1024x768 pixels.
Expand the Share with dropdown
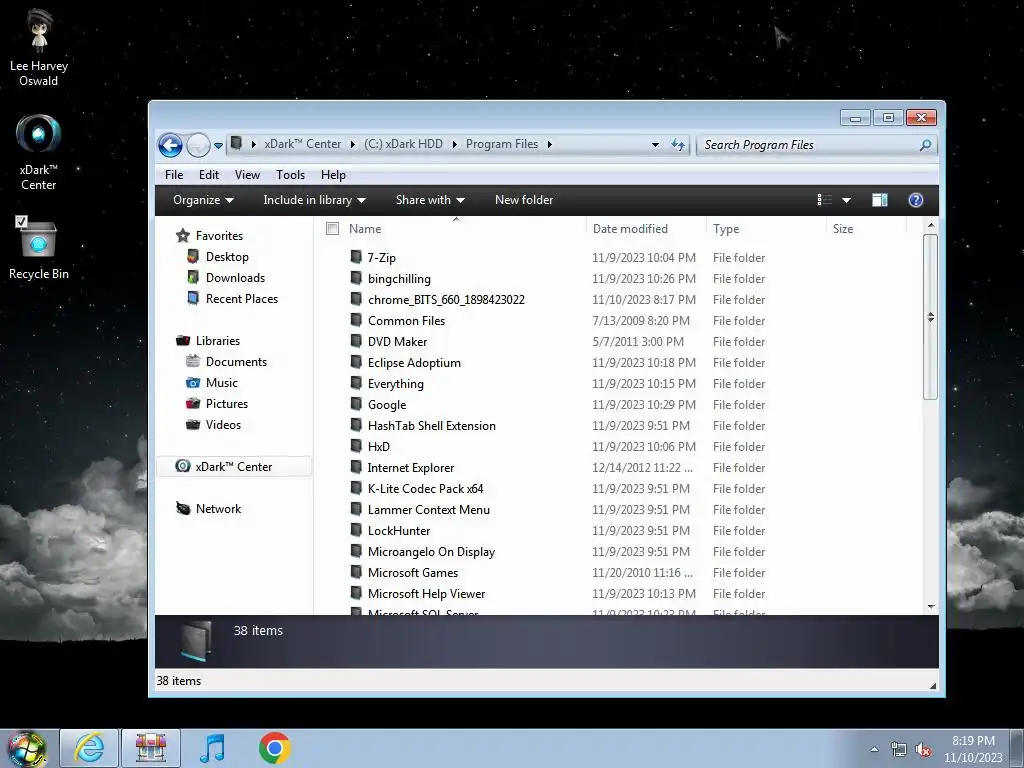tap(430, 200)
